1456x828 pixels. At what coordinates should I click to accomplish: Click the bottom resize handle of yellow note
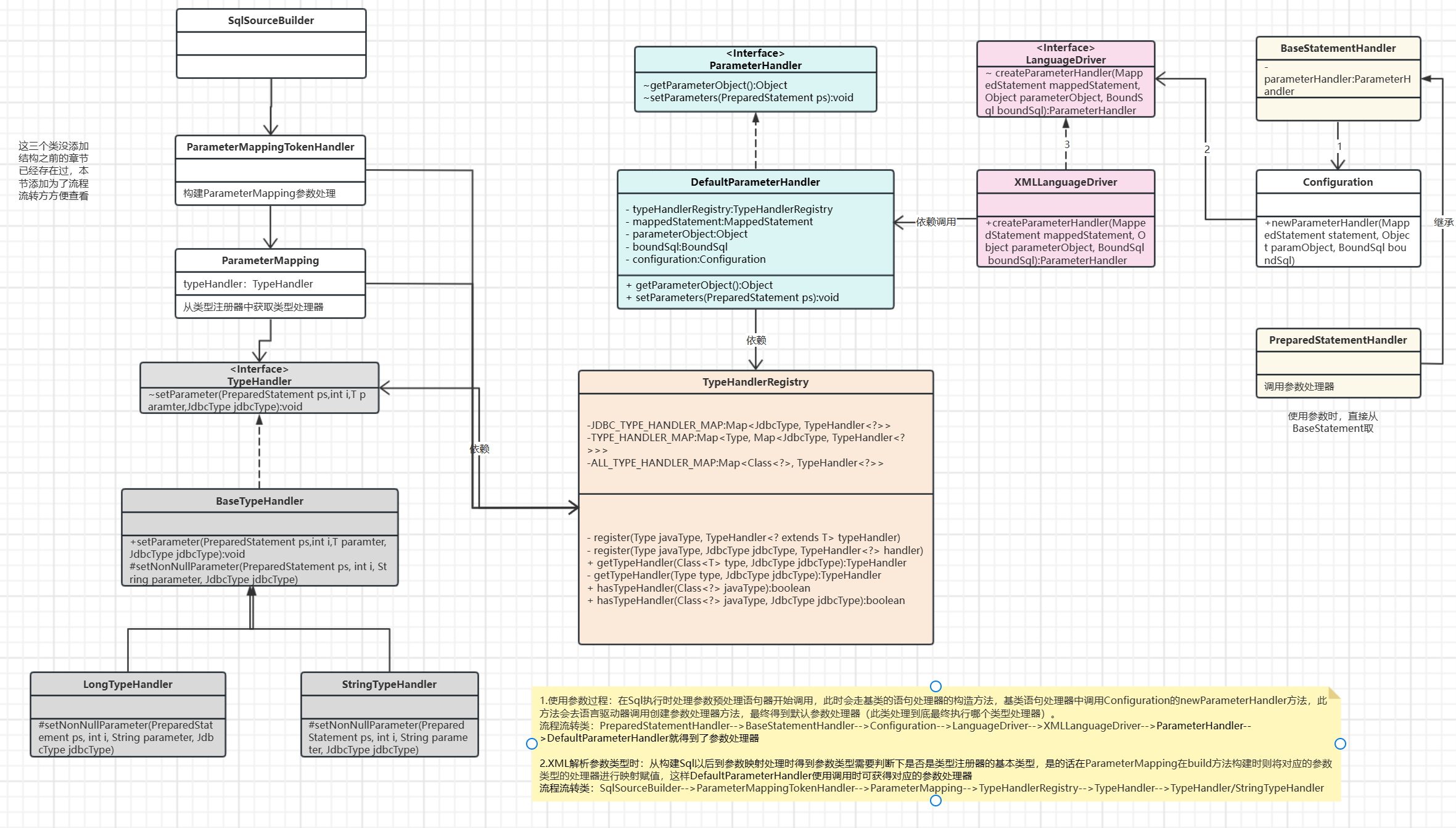[x=936, y=800]
